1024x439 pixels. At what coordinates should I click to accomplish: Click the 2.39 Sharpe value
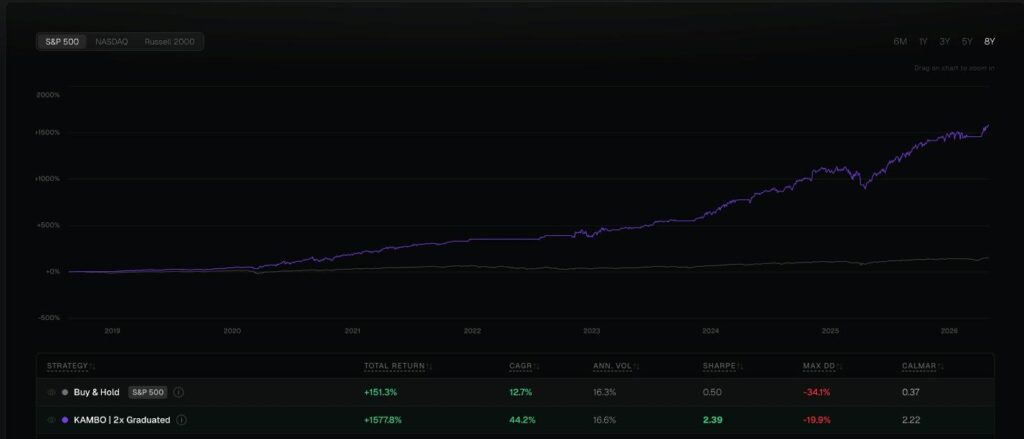click(x=712, y=420)
